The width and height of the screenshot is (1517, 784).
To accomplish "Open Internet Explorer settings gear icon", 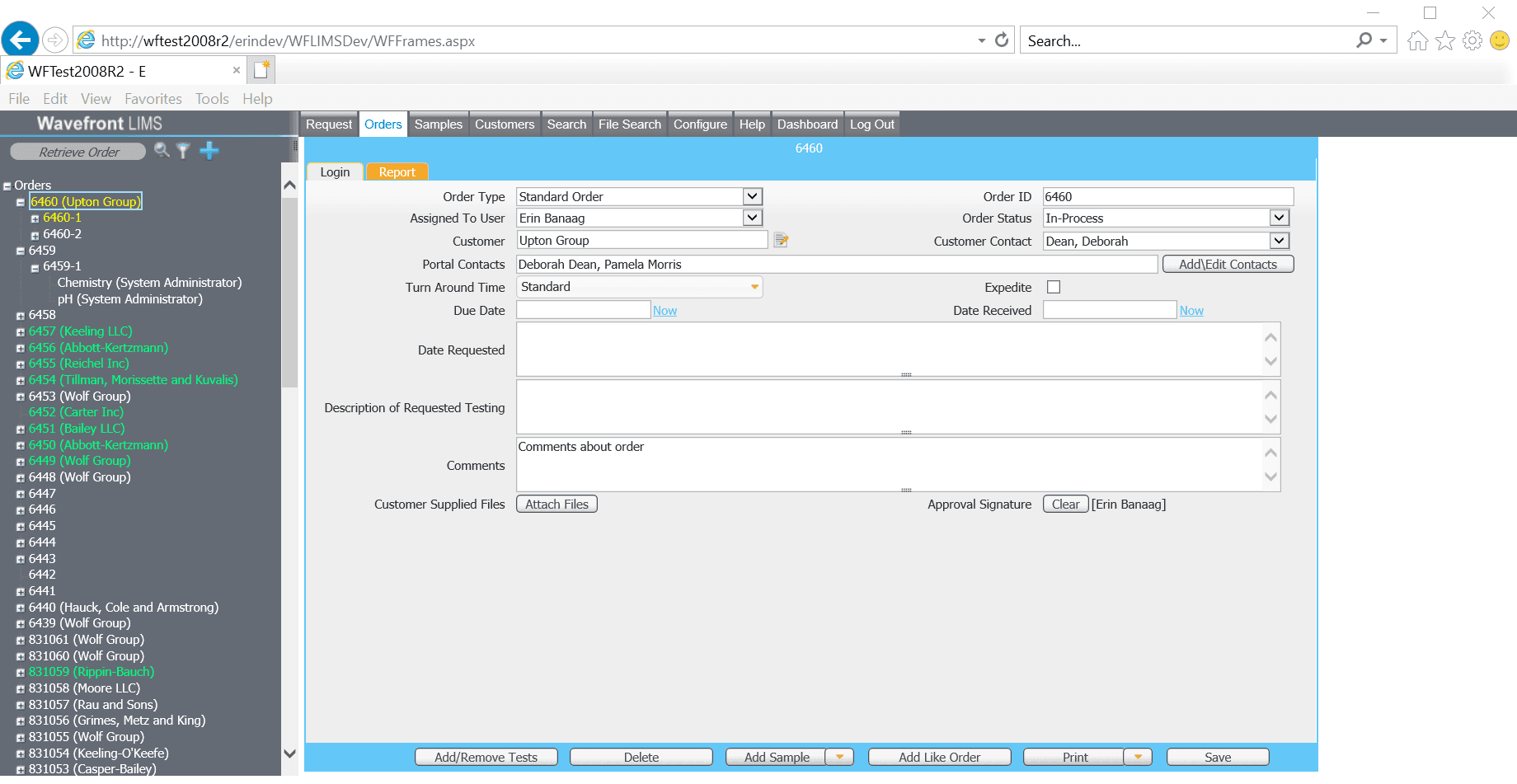I will point(1472,40).
